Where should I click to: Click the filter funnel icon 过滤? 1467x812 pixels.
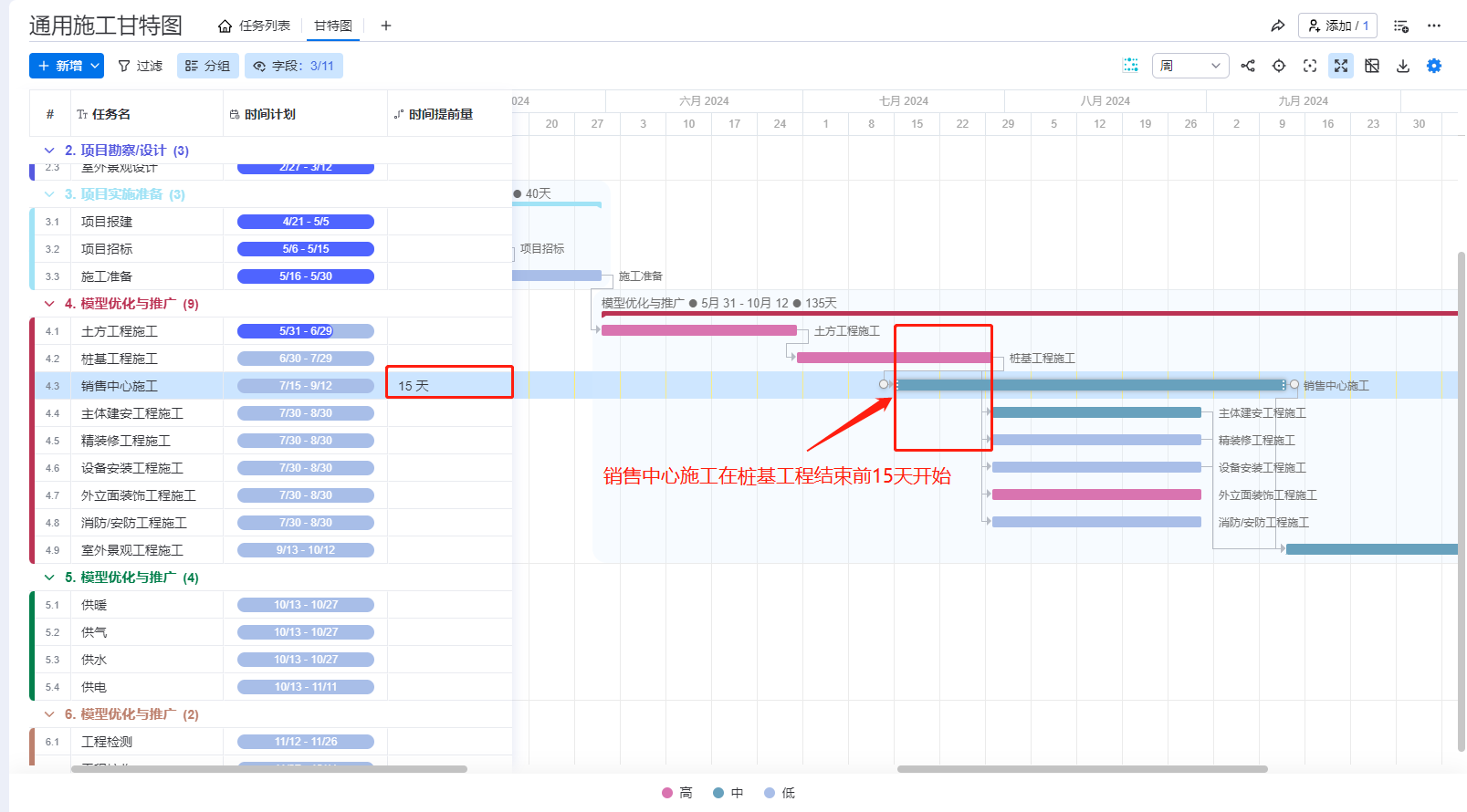pos(141,66)
